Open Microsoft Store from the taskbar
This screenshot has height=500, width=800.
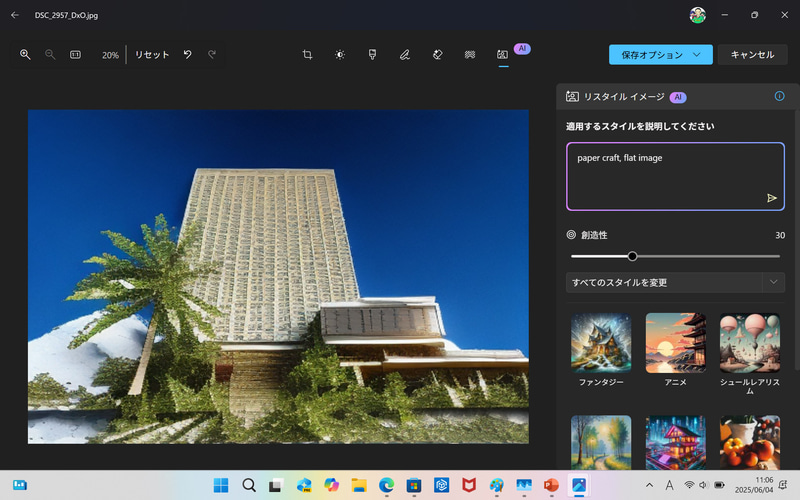tap(414, 485)
